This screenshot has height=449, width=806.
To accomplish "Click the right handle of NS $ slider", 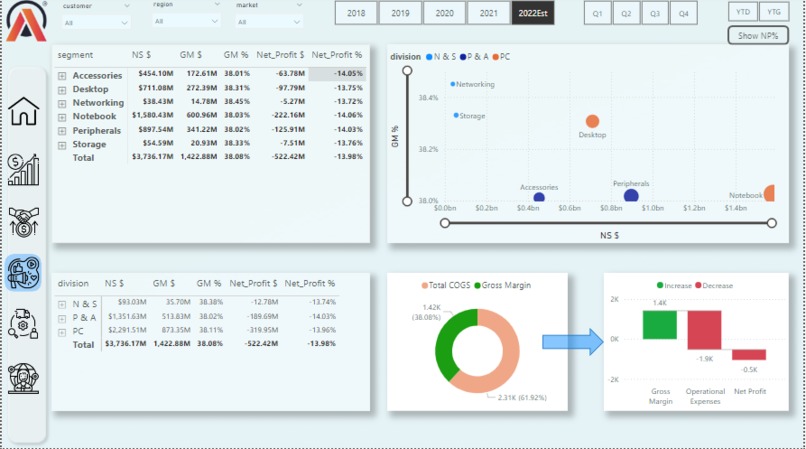I will click(x=772, y=223).
